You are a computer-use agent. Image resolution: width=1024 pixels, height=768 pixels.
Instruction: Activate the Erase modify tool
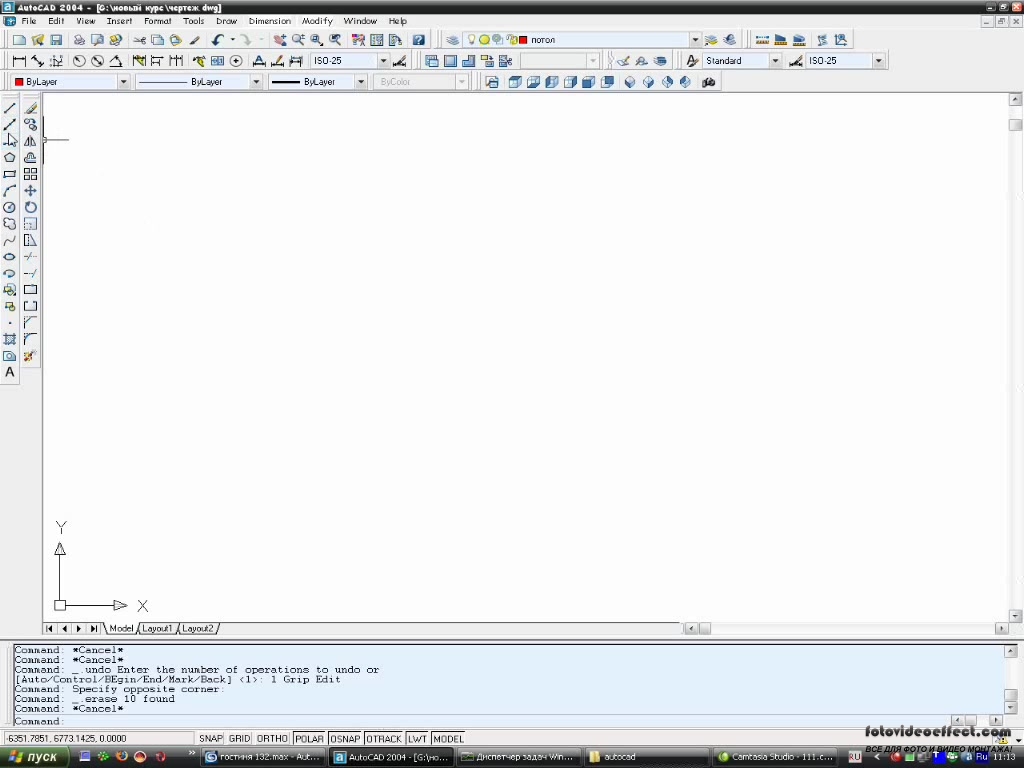30,108
